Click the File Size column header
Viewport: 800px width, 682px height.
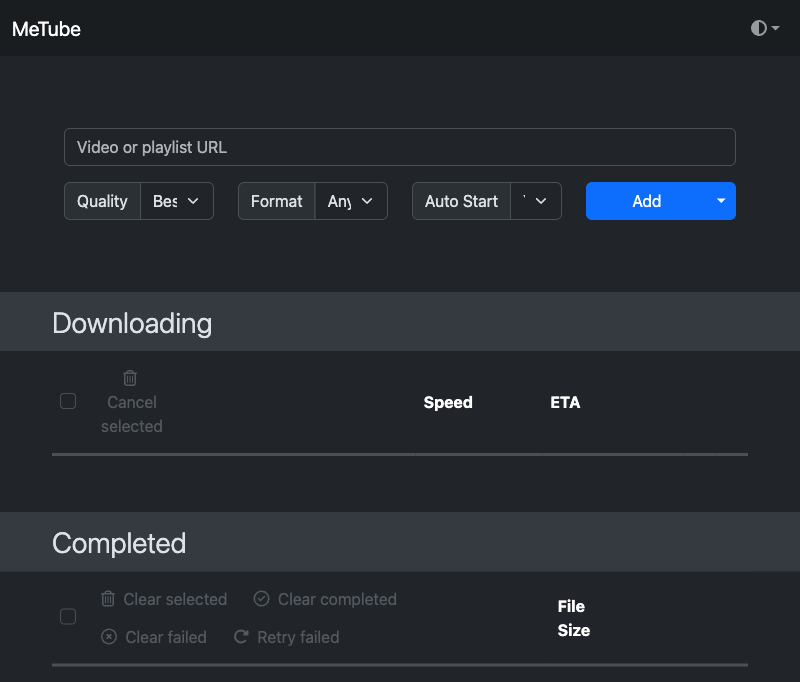click(x=573, y=618)
